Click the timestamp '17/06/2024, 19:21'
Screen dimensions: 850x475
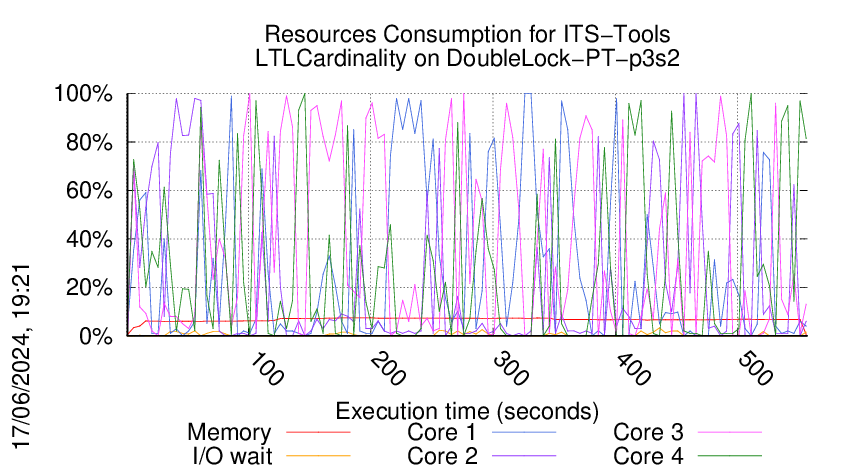tap(21, 356)
